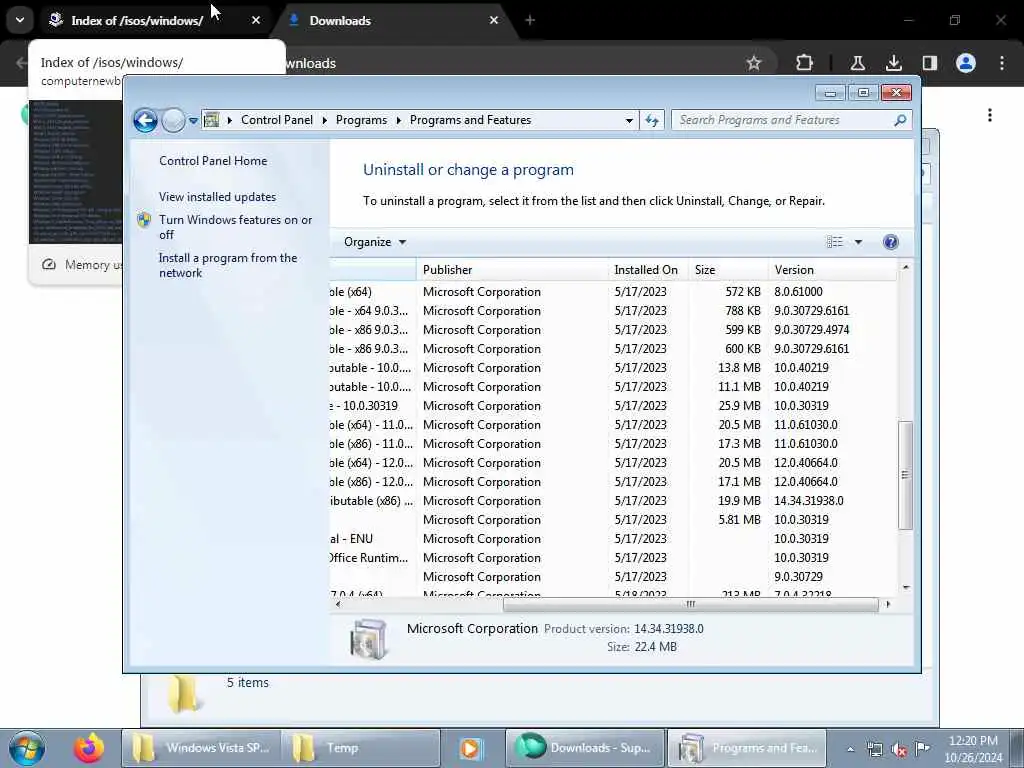Viewport: 1024px width, 768px height.
Task: Open the Windows Start orb
Action: pyautogui.click(x=27, y=748)
